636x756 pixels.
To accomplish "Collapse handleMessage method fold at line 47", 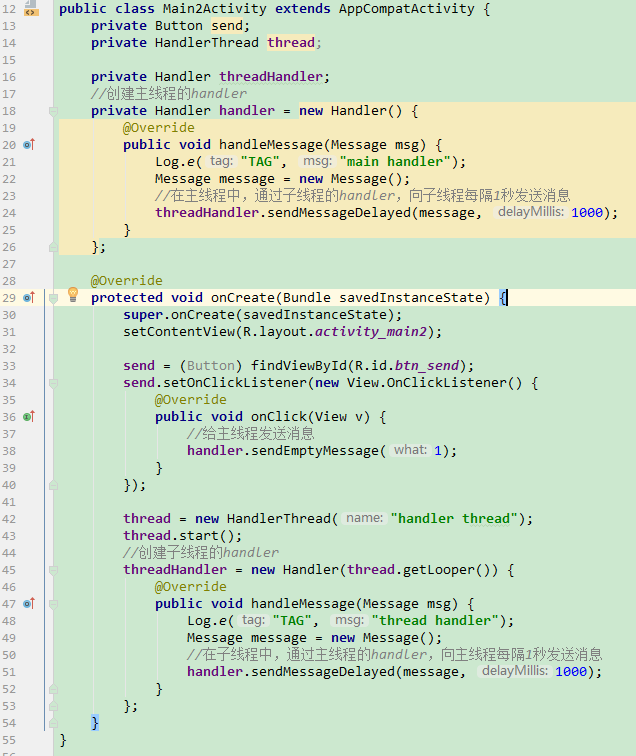I will [54, 605].
